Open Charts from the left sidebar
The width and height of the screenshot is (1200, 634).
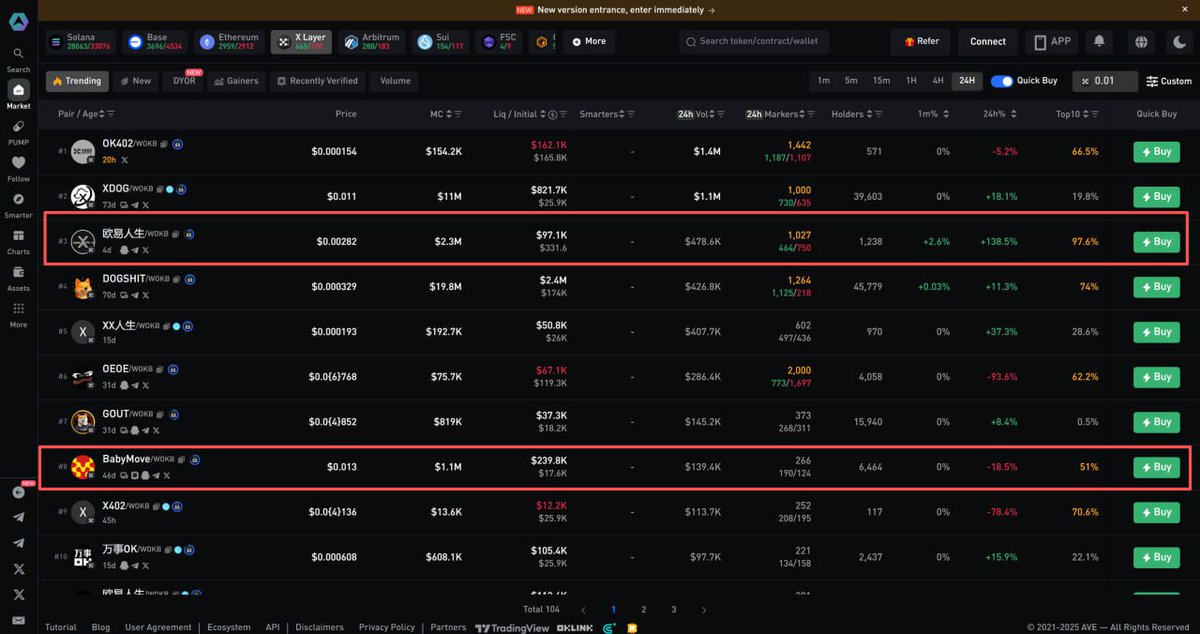18,241
